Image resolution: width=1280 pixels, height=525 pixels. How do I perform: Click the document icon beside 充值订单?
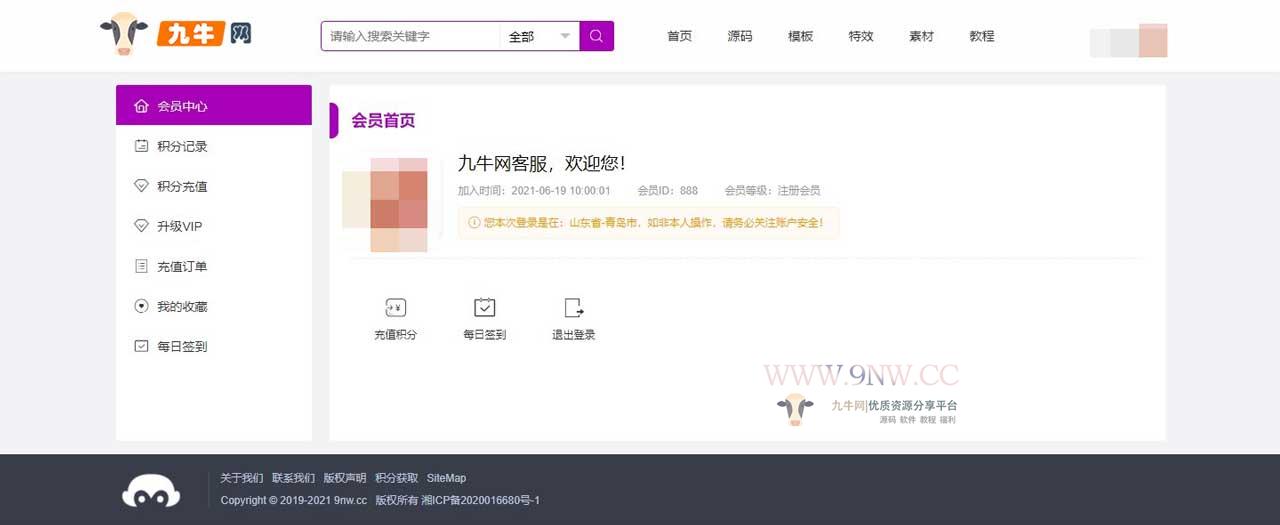click(141, 266)
